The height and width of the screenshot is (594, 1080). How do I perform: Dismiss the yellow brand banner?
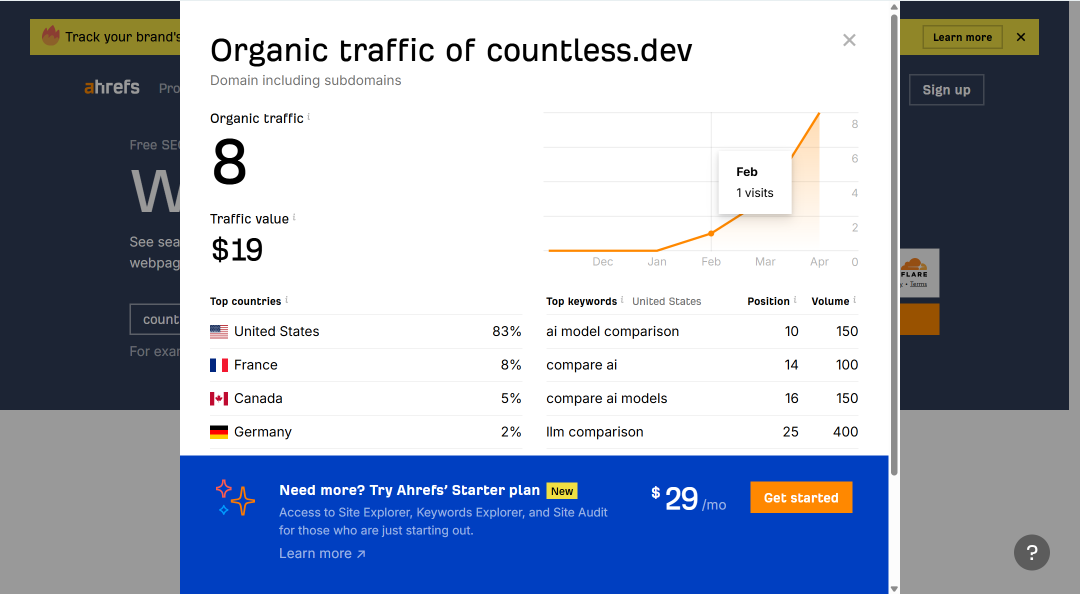tap(1021, 37)
